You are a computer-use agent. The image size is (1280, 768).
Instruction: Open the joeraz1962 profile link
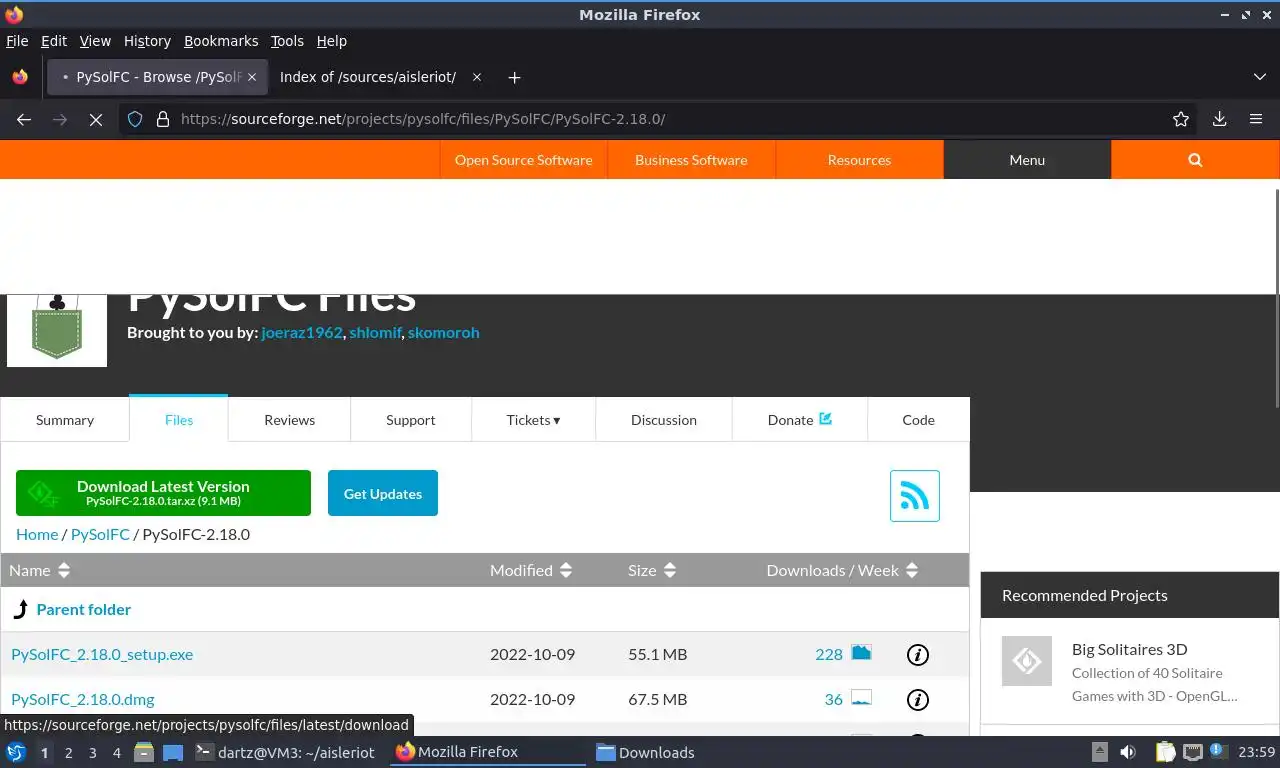click(x=302, y=332)
